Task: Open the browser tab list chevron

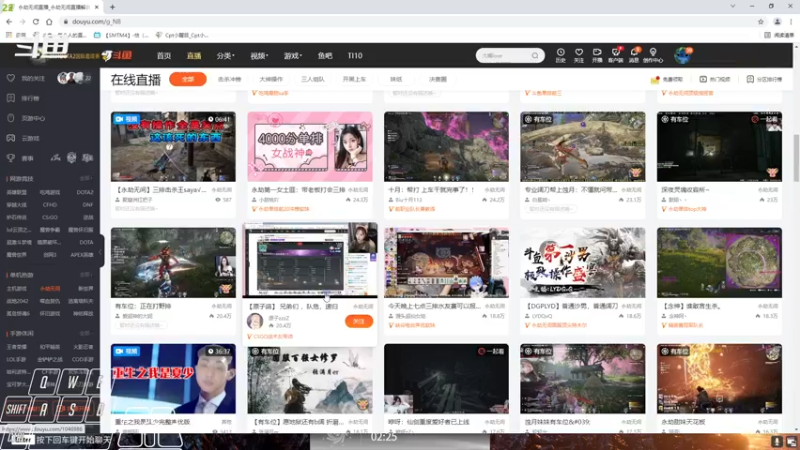Action: pyautogui.click(x=733, y=6)
